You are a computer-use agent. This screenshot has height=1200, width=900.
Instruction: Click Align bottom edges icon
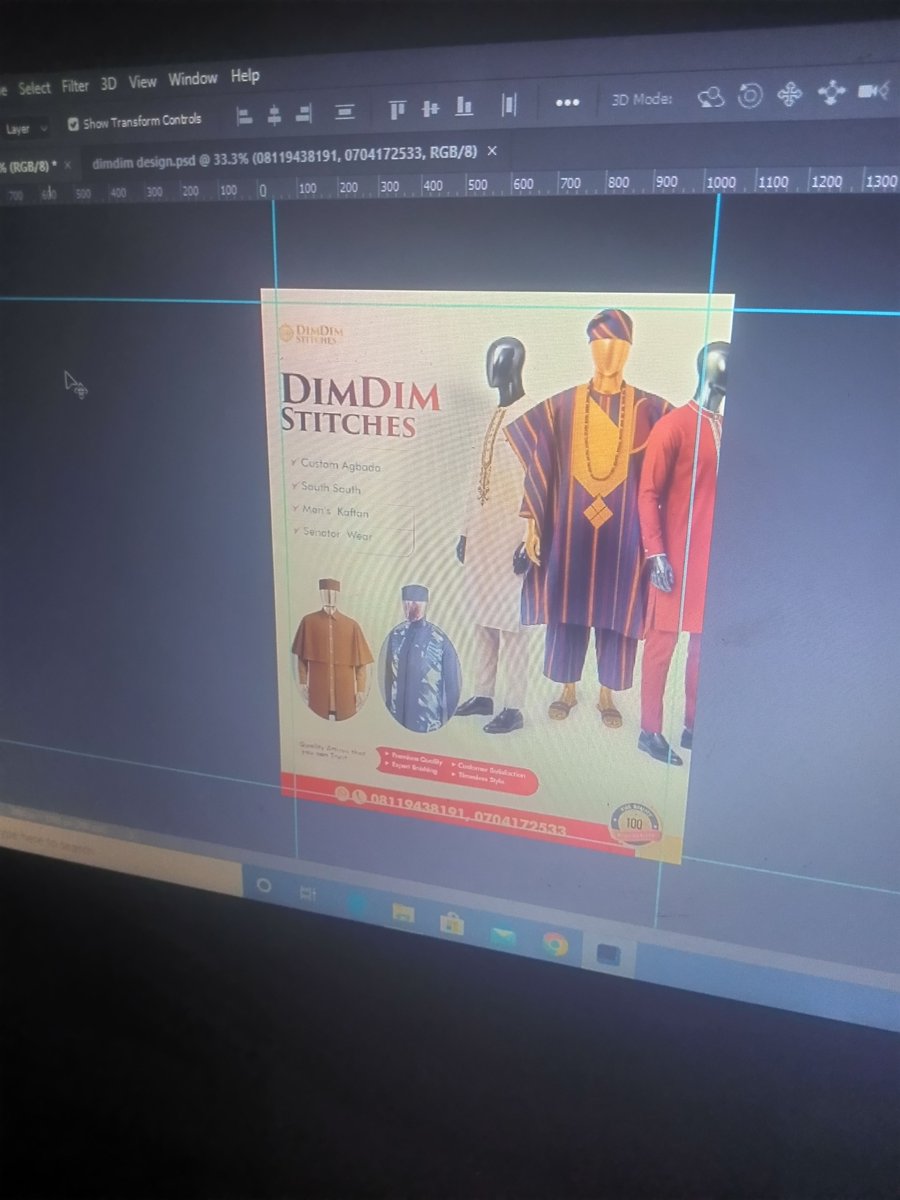464,106
